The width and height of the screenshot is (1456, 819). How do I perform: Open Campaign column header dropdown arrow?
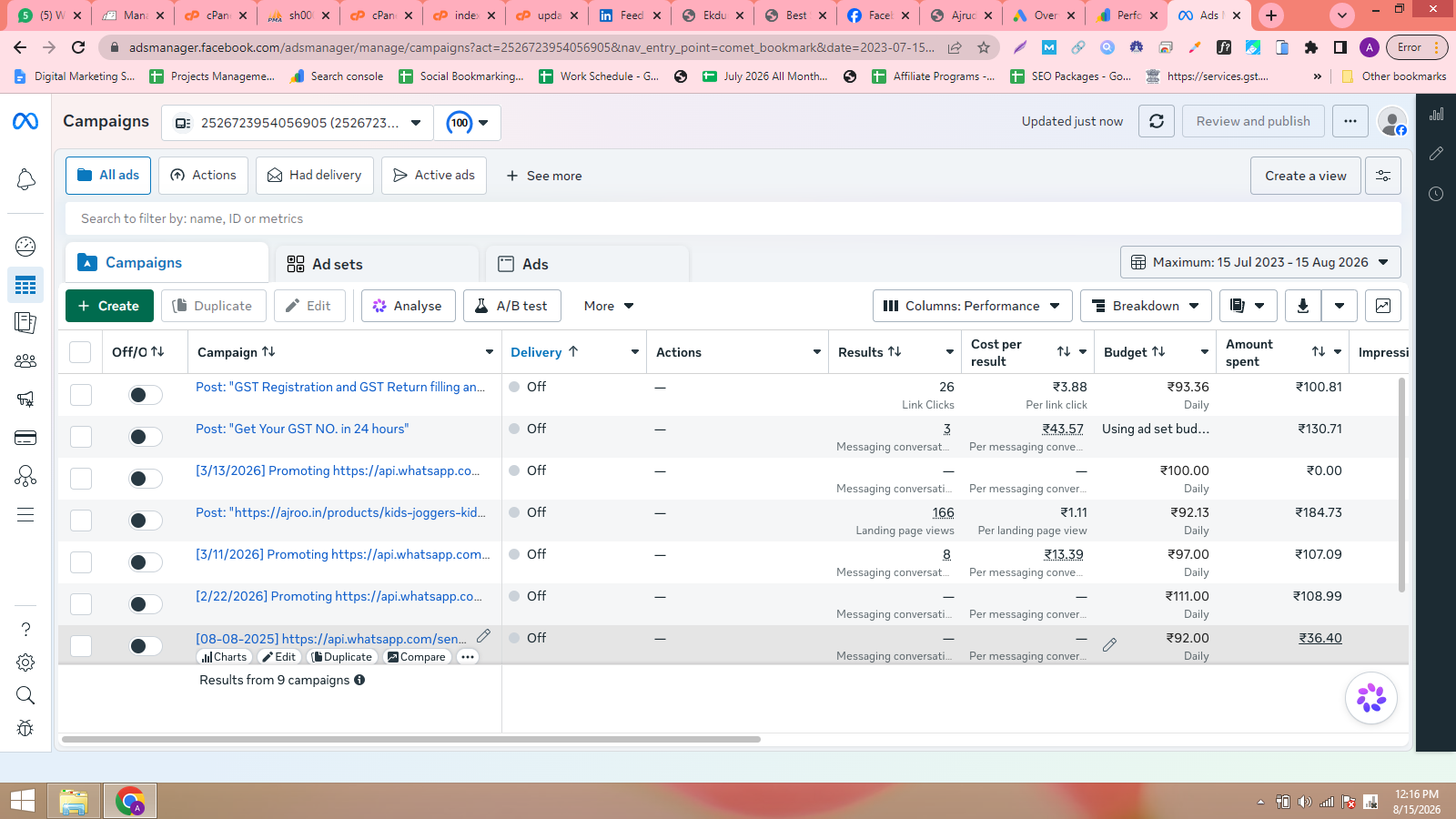pos(490,352)
